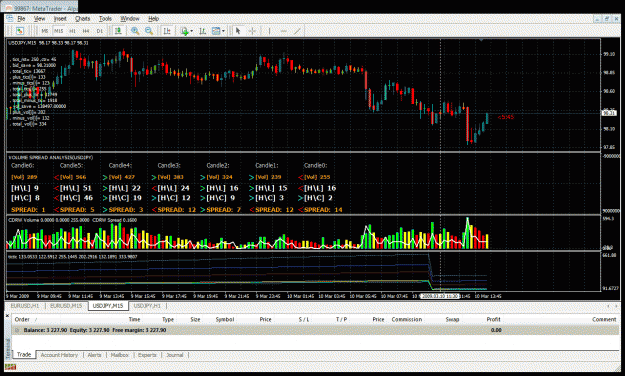Click the current price label on scale
The image size is (625, 376).
click(609, 113)
